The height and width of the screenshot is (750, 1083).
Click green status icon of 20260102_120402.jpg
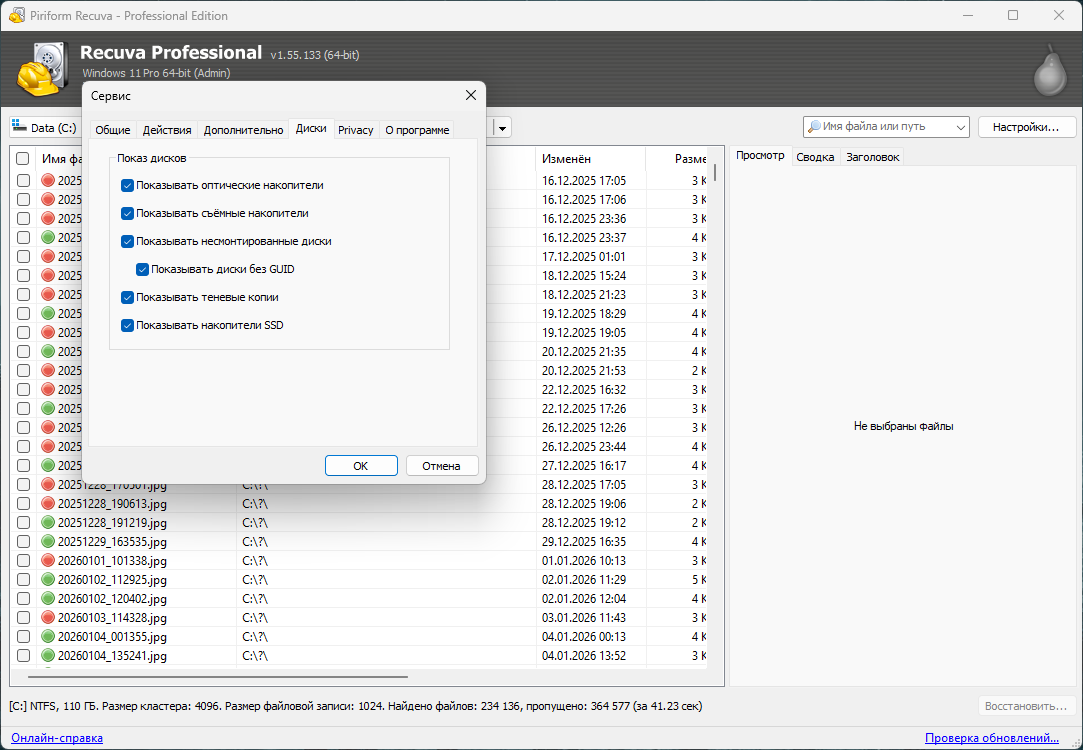(48, 599)
